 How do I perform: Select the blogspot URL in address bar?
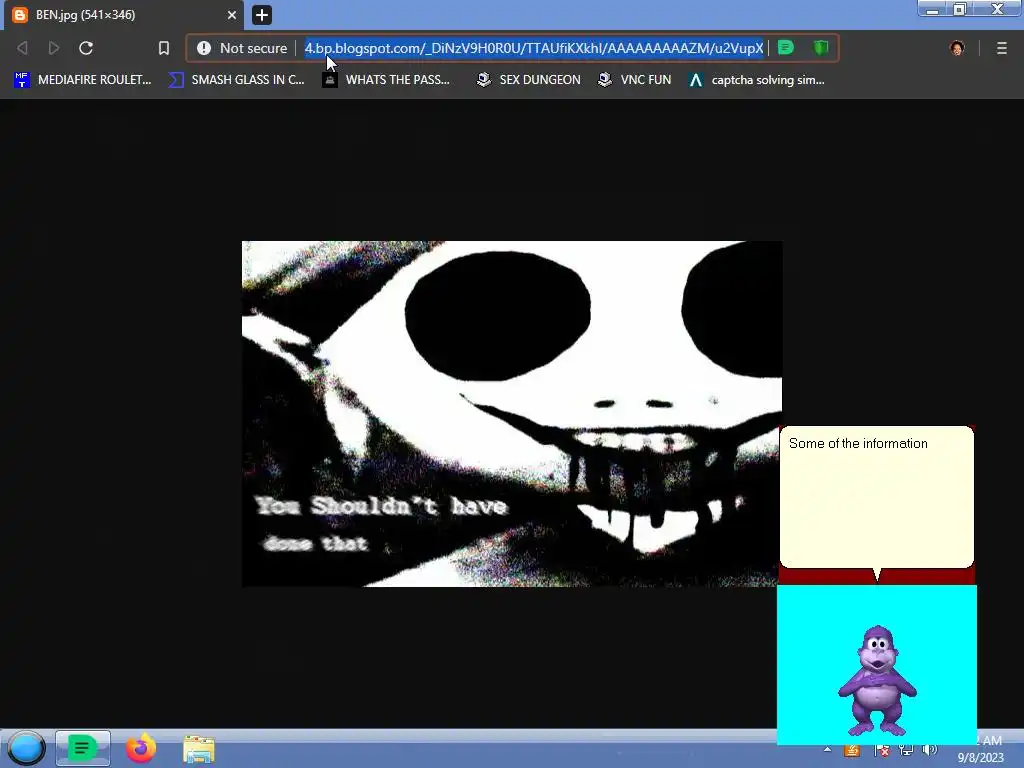tap(534, 48)
